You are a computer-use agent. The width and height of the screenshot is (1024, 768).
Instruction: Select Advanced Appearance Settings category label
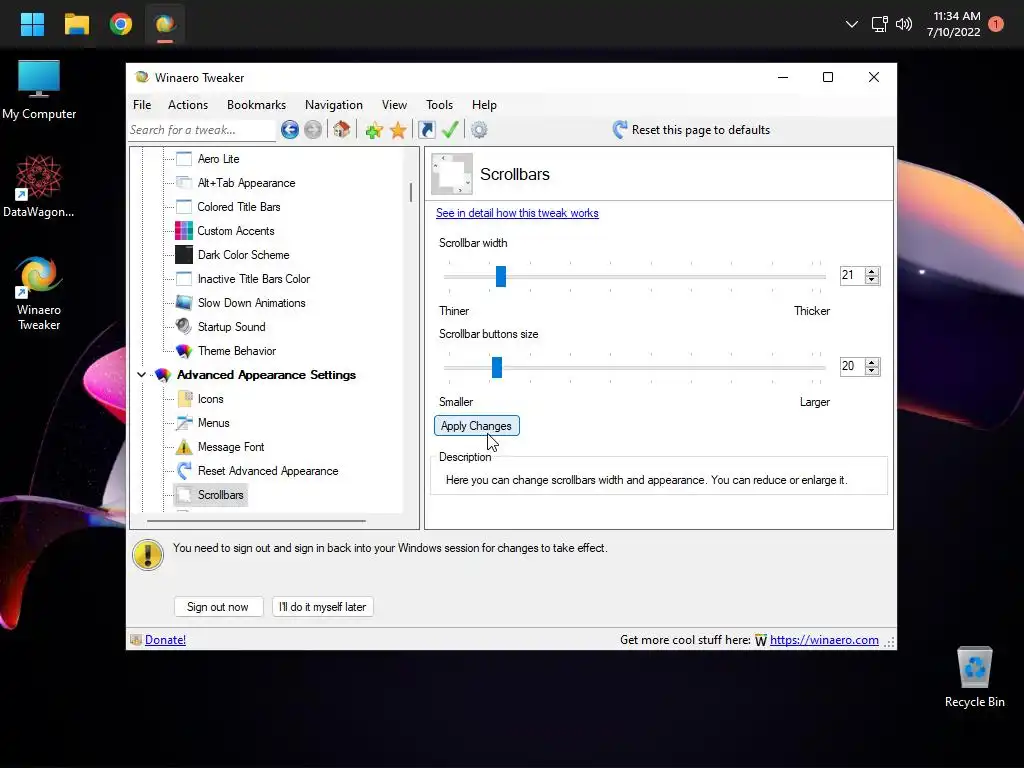point(266,375)
